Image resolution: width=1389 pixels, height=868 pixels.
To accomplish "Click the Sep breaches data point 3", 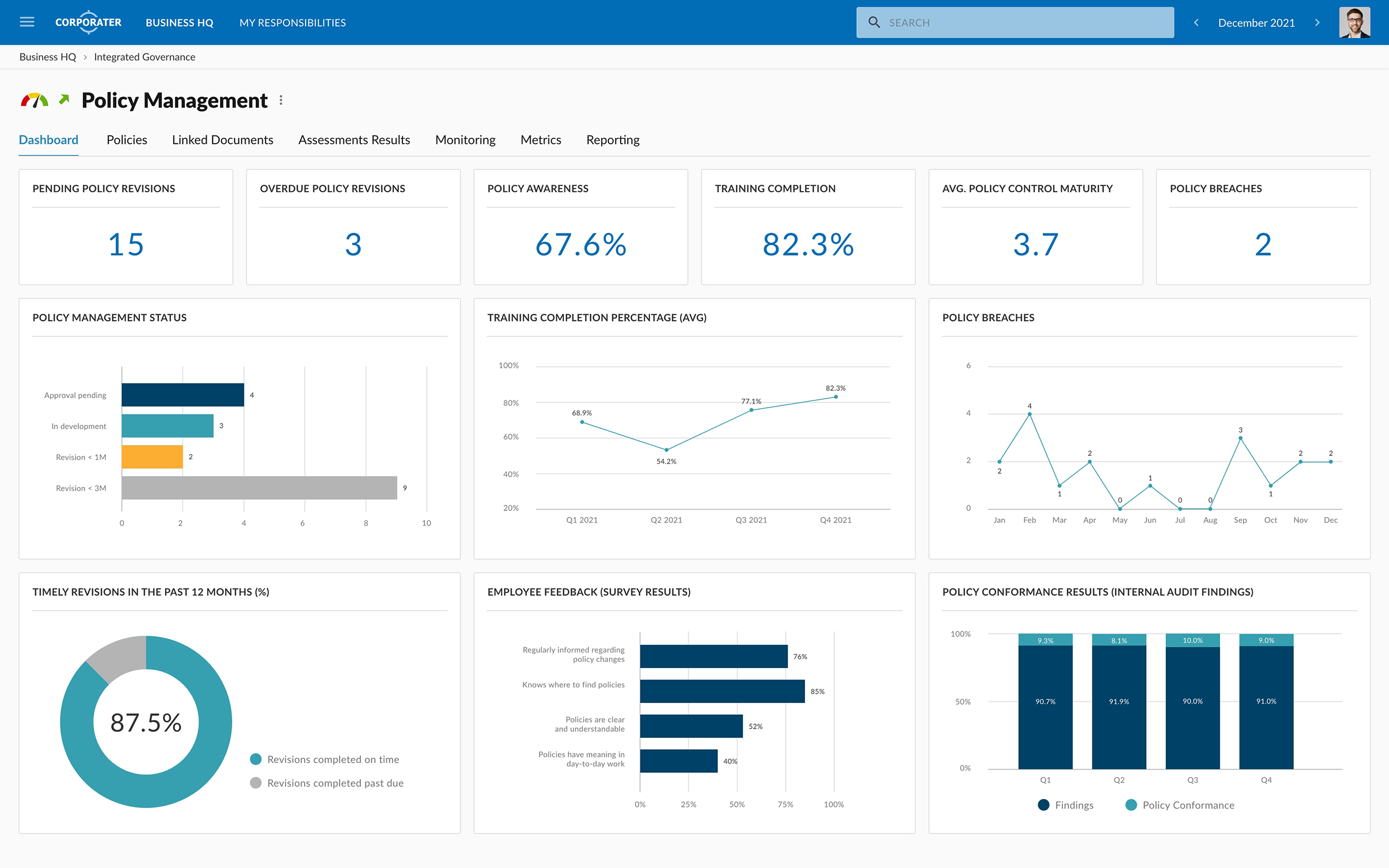I will coord(1240,438).
